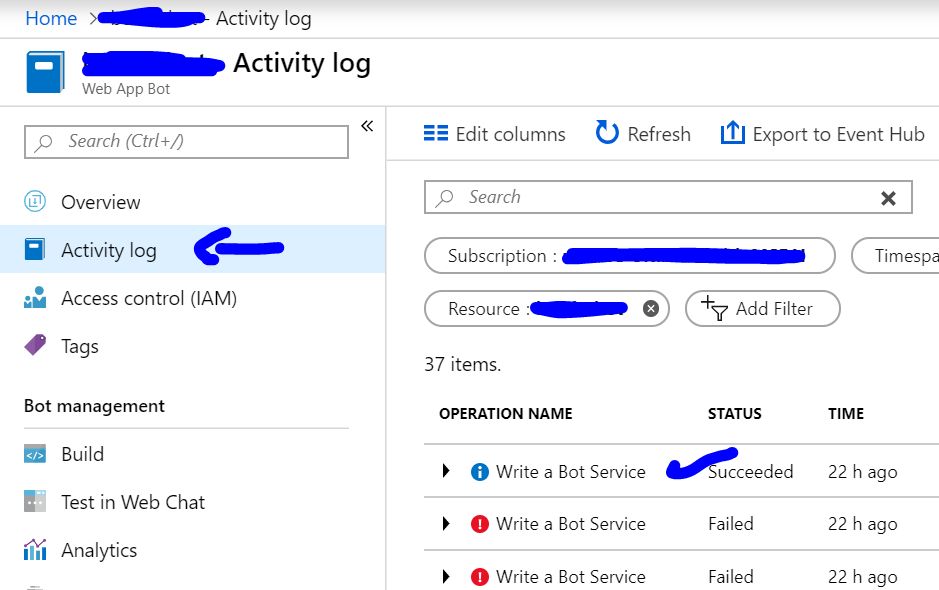Click the purple Tags icon
Image resolution: width=939 pixels, height=590 pixels.
coord(35,345)
